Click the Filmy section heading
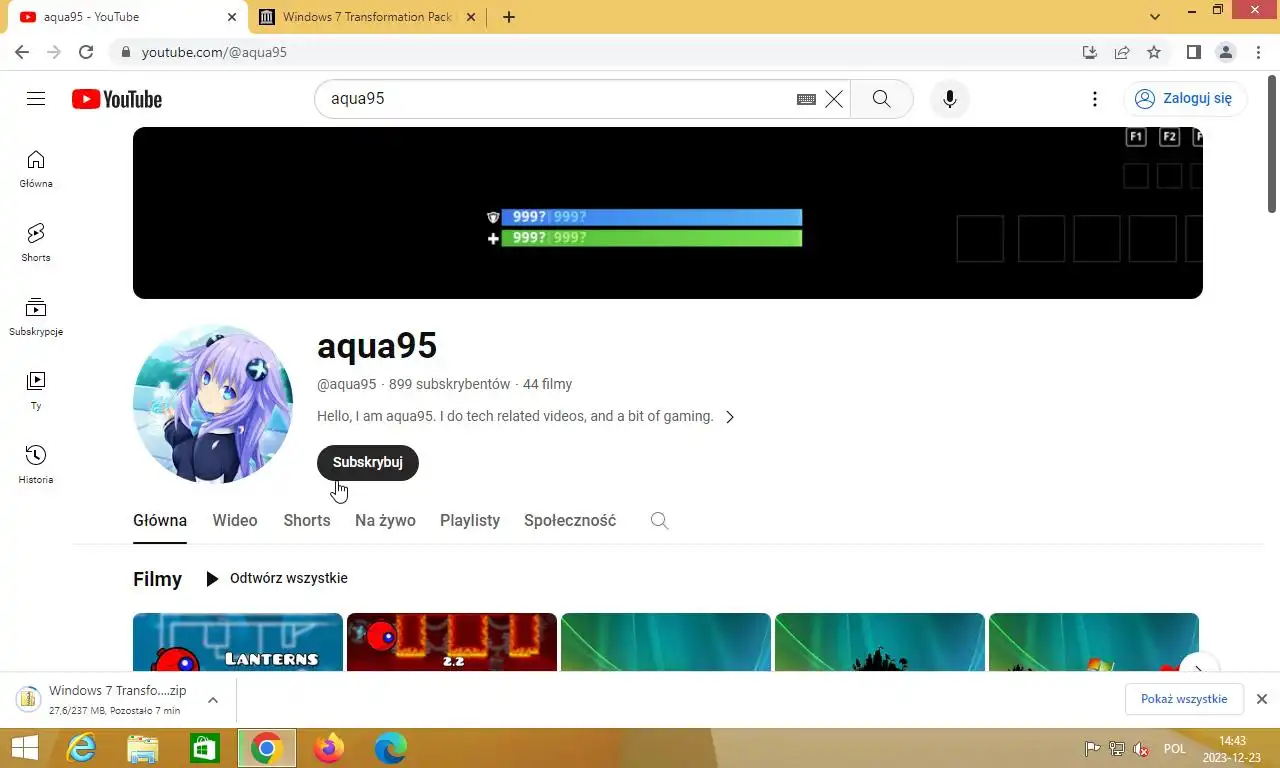The width and height of the screenshot is (1280, 768). pyautogui.click(x=158, y=579)
